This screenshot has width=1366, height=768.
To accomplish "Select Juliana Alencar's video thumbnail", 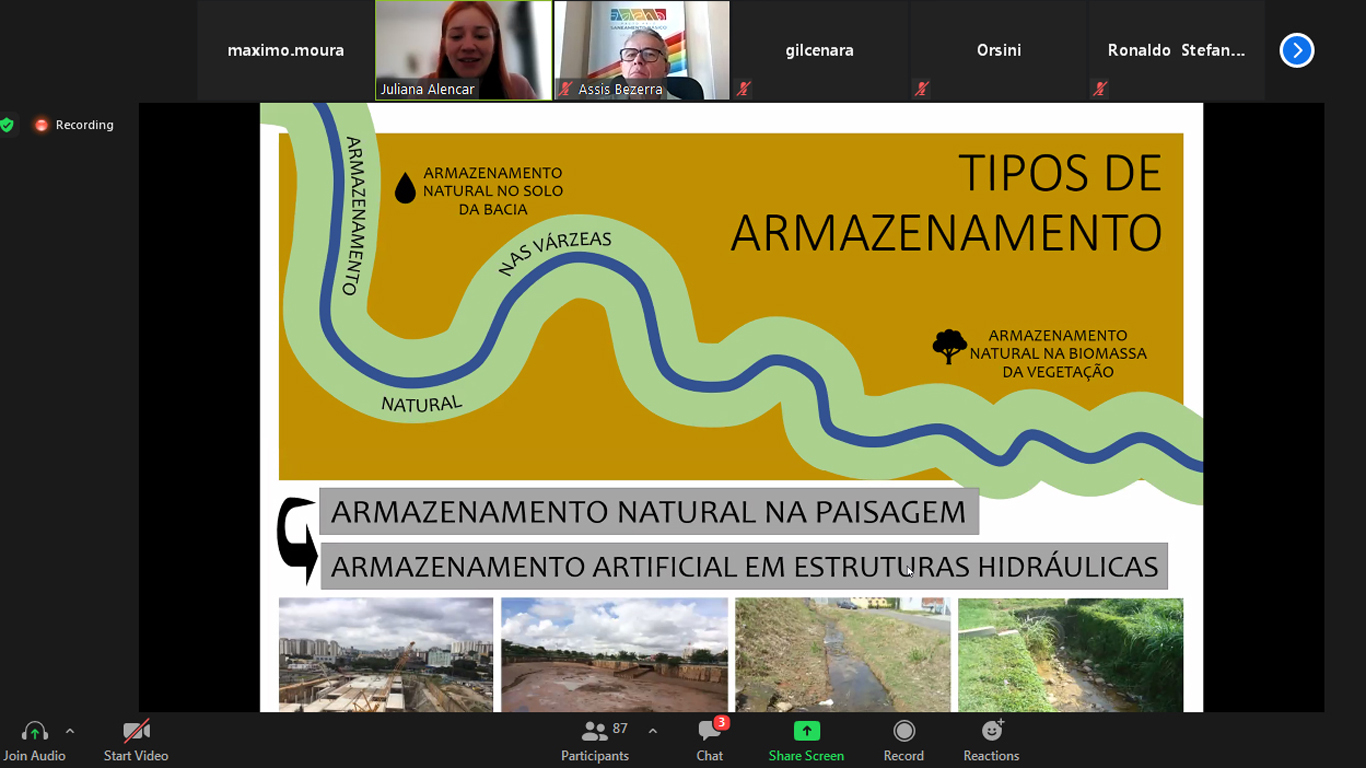I will (x=463, y=50).
